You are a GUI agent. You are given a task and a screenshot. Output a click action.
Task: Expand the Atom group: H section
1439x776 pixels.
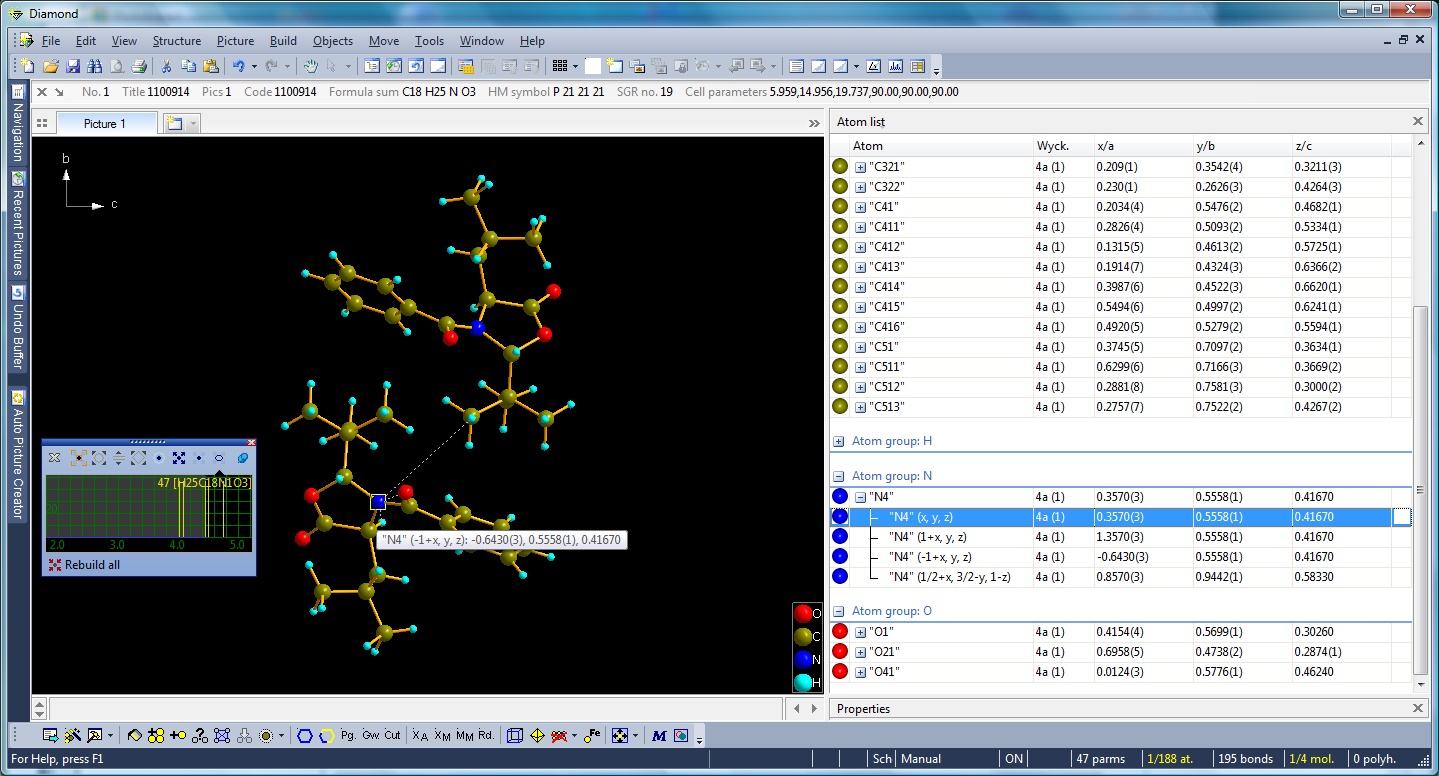(839, 441)
